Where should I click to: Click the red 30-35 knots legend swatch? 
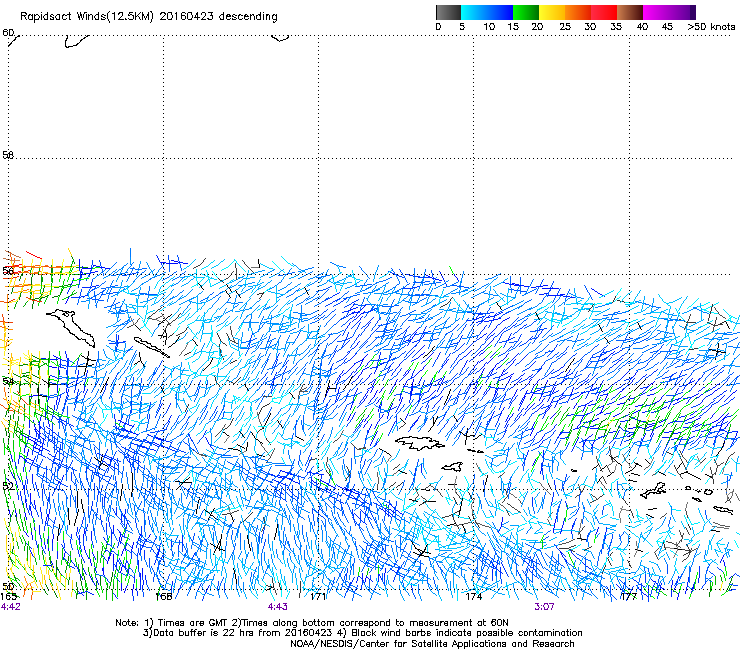pyautogui.click(x=604, y=12)
